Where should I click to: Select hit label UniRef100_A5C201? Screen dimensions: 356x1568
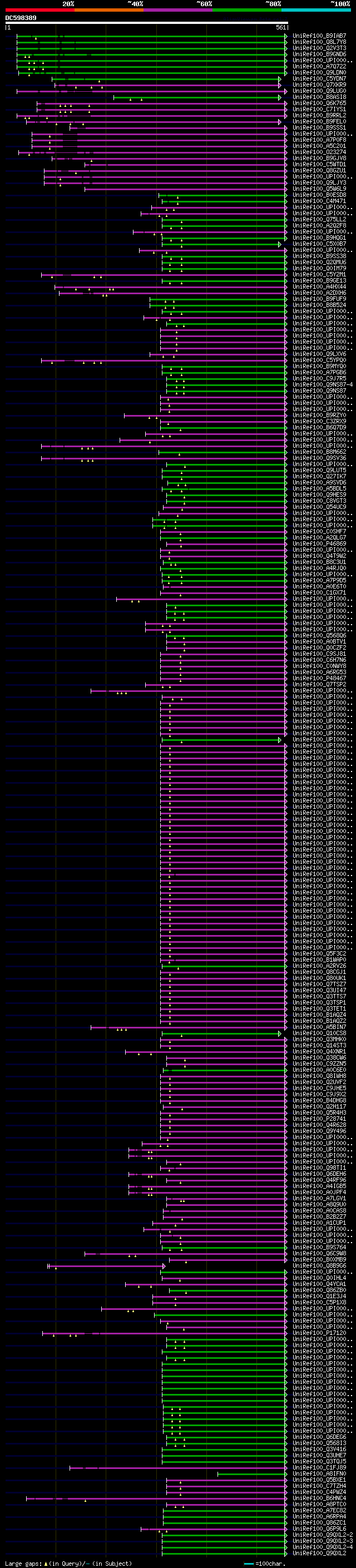319,146
